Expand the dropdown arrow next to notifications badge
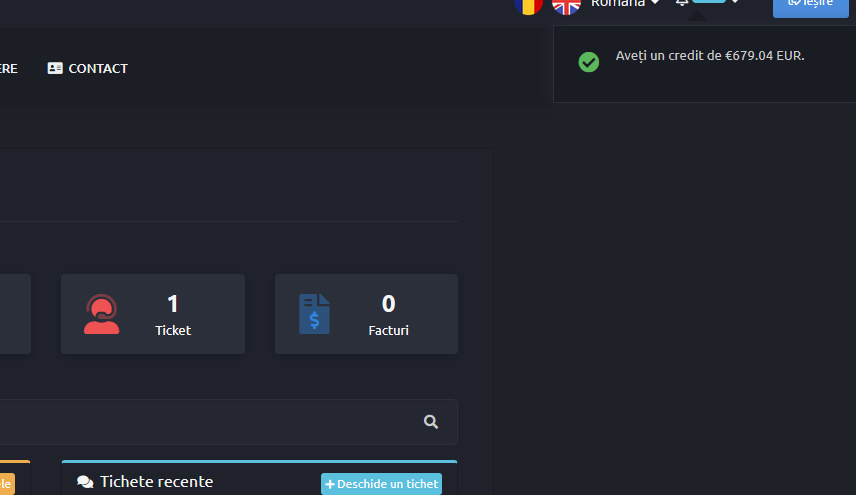The image size is (856, 495). pyautogui.click(x=735, y=2)
